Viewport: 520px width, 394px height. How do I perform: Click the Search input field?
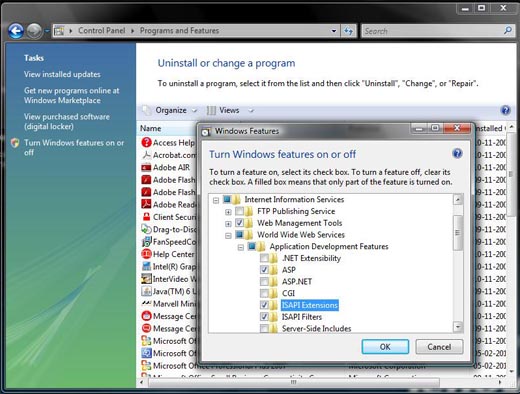433,31
